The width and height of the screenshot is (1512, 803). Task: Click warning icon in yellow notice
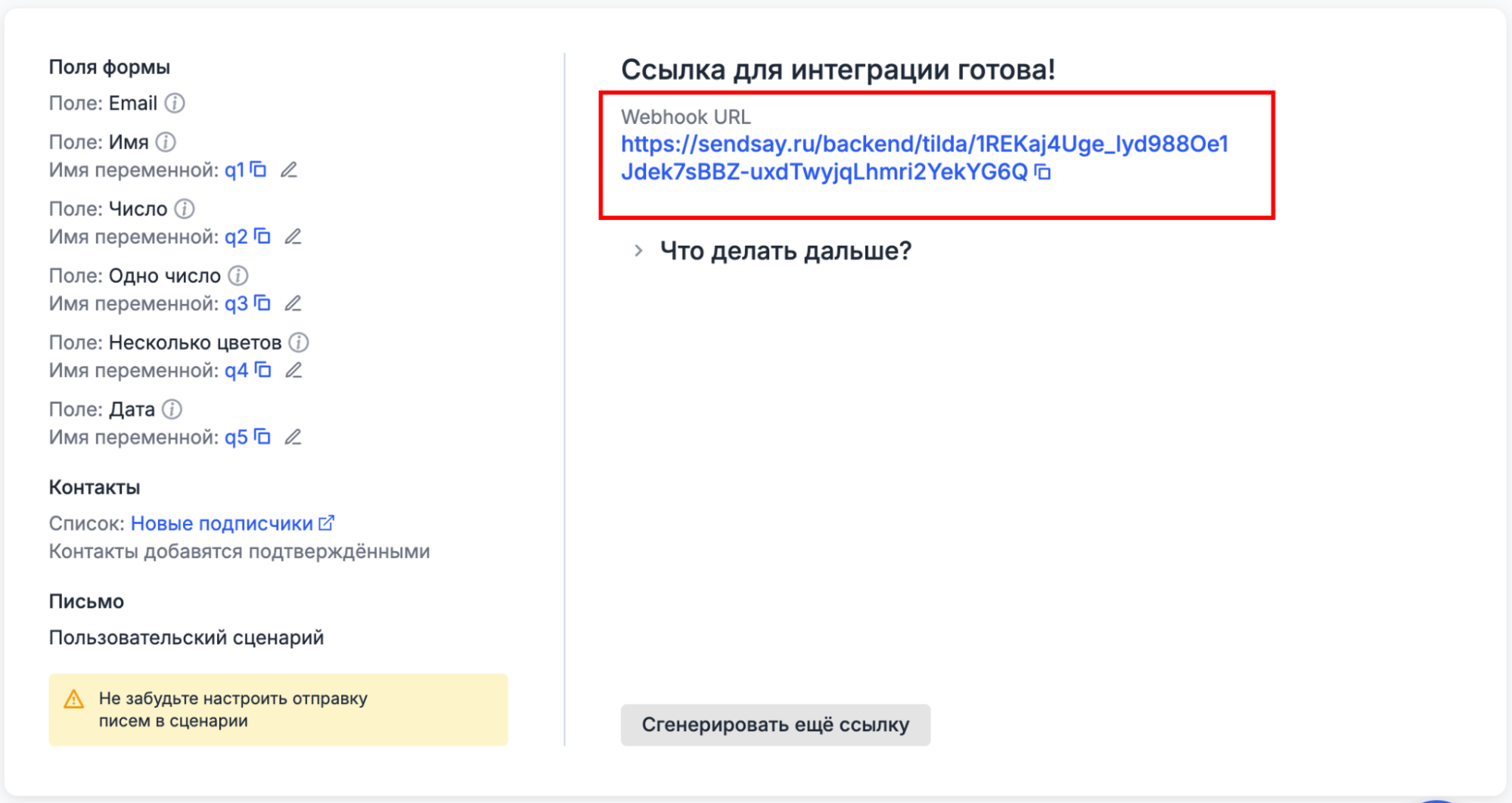coord(74,699)
